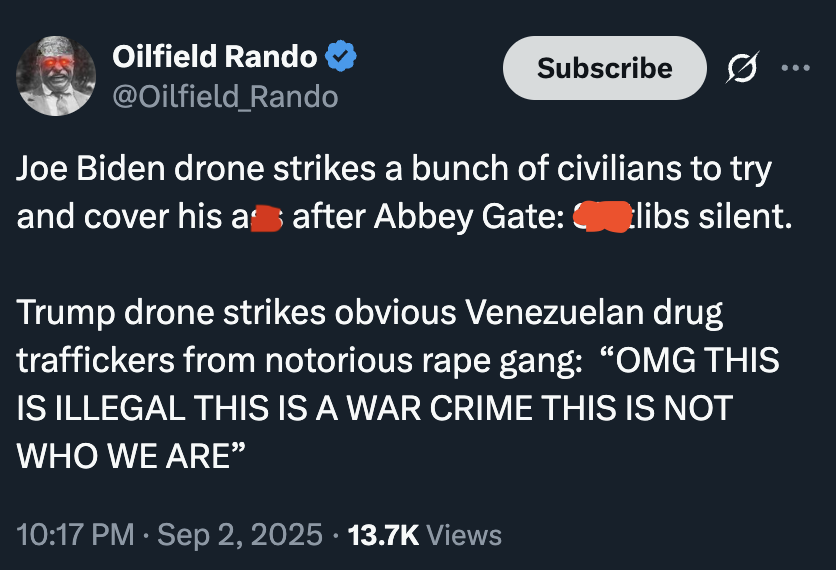Open the Grok explain icon
836x570 pixels.
coord(742,69)
